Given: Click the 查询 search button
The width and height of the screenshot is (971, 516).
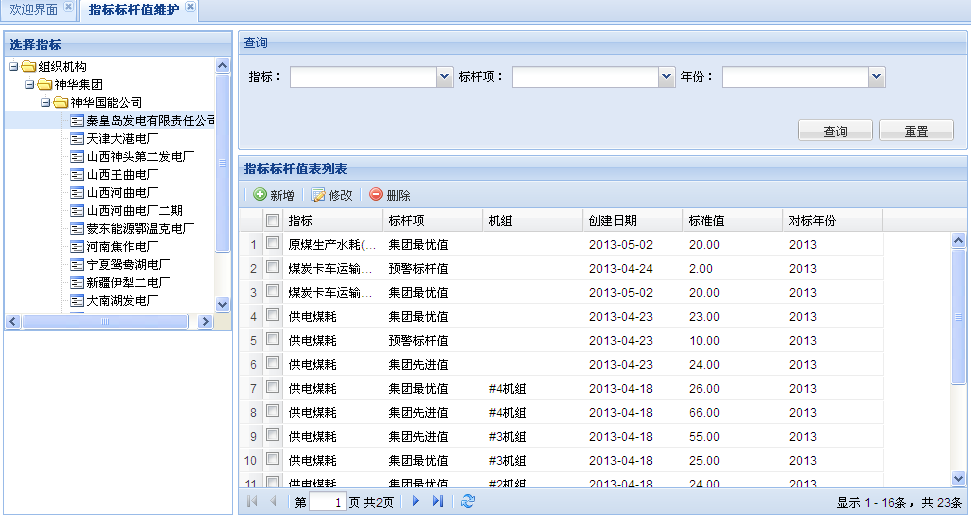Looking at the screenshot, I should [835, 131].
